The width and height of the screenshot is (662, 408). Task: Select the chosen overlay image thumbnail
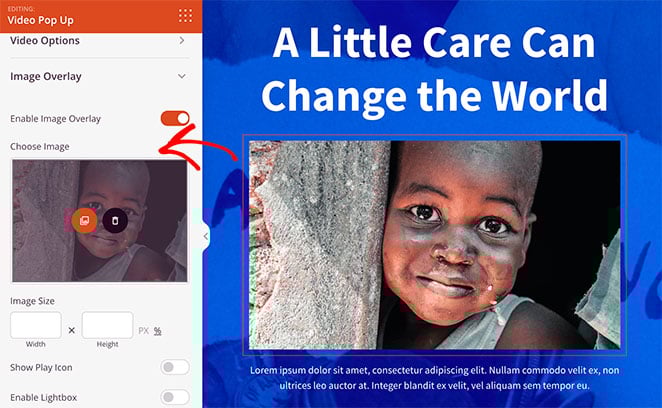pyautogui.click(x=100, y=221)
